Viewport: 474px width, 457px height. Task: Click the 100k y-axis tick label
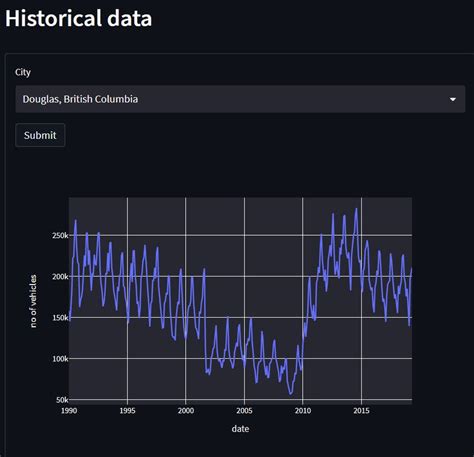coord(60,359)
